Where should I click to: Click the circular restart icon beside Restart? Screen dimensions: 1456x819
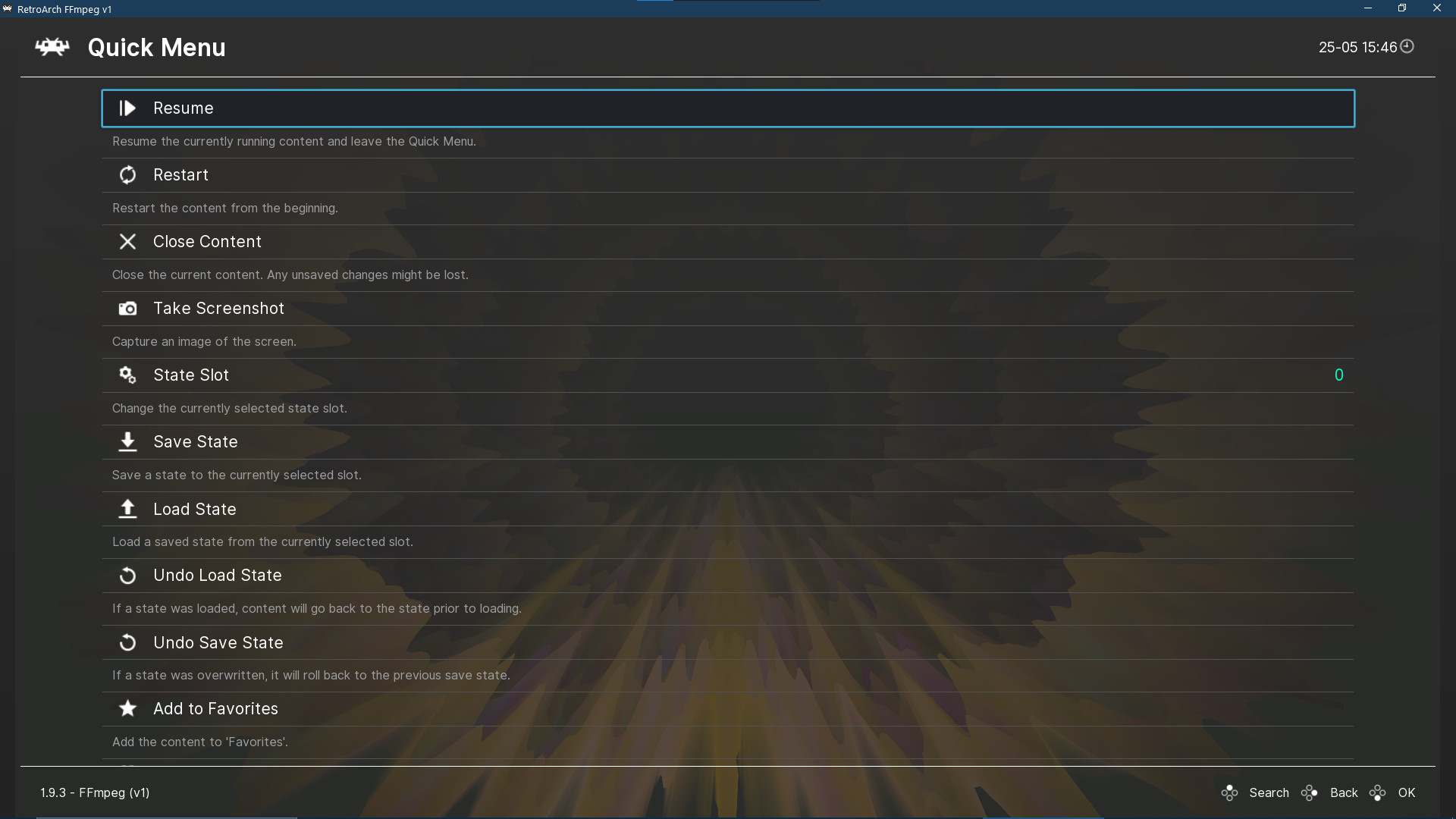tap(127, 174)
